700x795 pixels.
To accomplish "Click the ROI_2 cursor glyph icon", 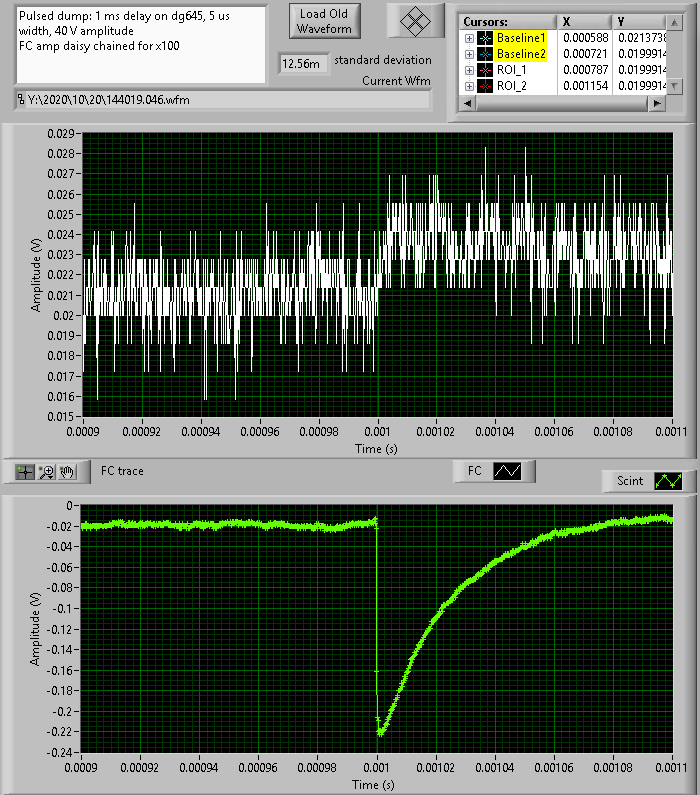I will click(x=484, y=86).
